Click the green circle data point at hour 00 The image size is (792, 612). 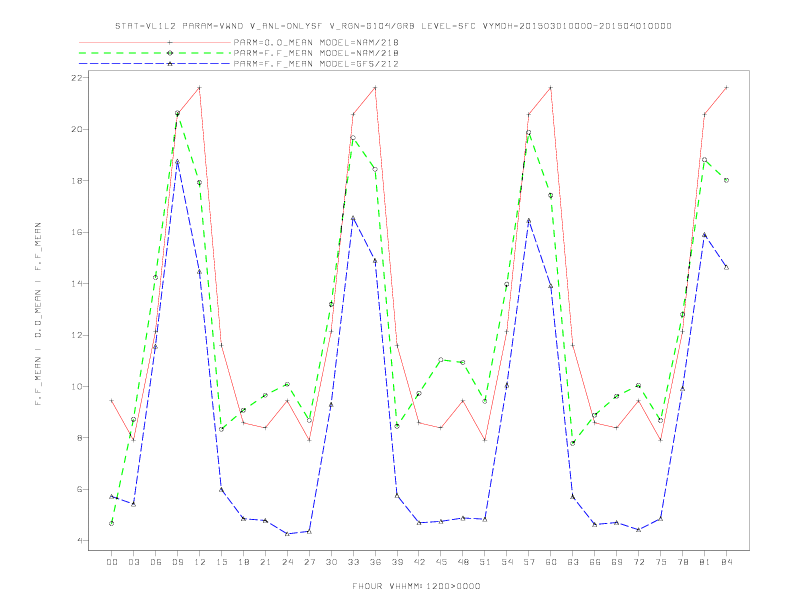(112, 524)
